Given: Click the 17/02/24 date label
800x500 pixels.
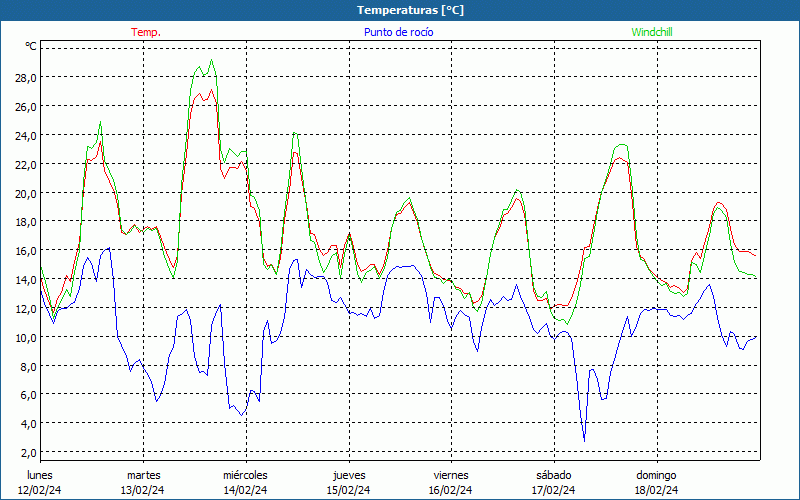Looking at the screenshot, I should coord(554,490).
